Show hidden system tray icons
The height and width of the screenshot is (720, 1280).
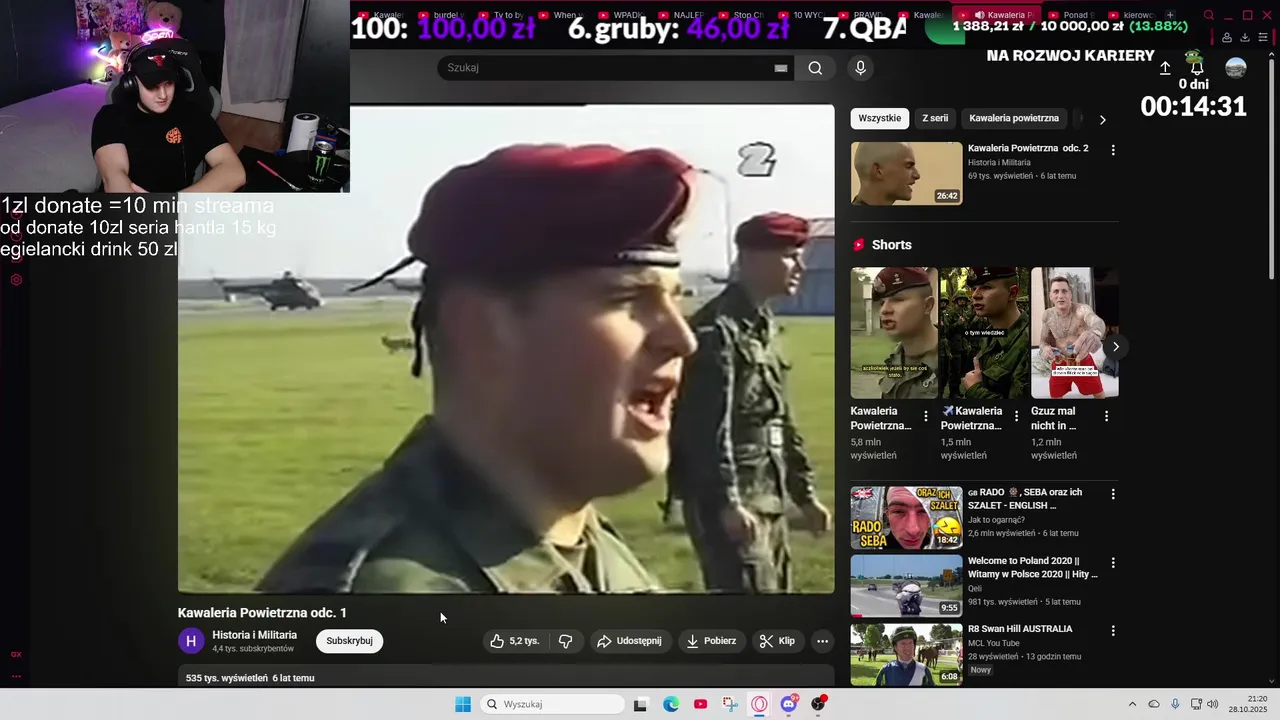[1132, 704]
